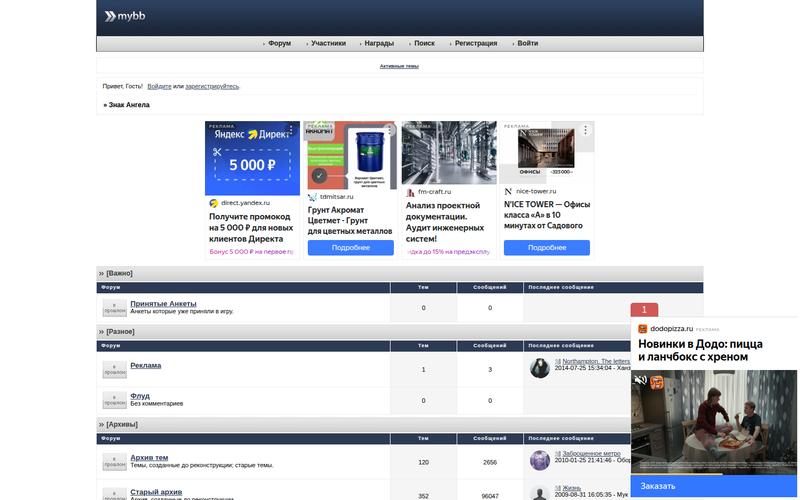
Task: Click status icon beside Флуд forum
Action: pyautogui.click(x=114, y=400)
